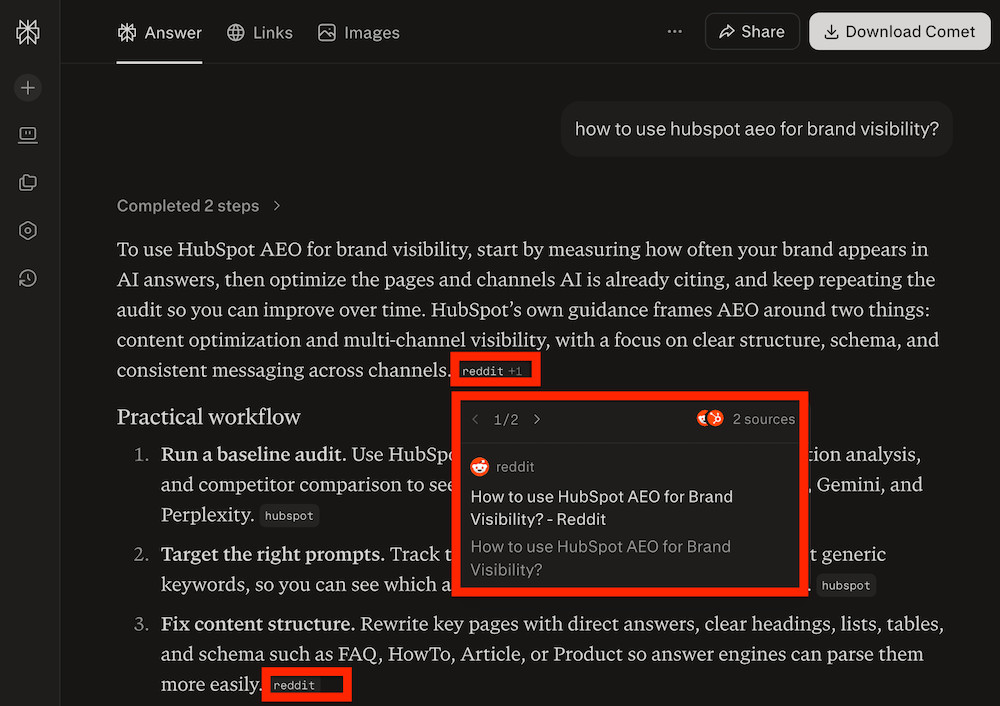The height and width of the screenshot is (706, 1000).
Task: Open the Spaces collections icon in sidebar
Action: point(27,182)
